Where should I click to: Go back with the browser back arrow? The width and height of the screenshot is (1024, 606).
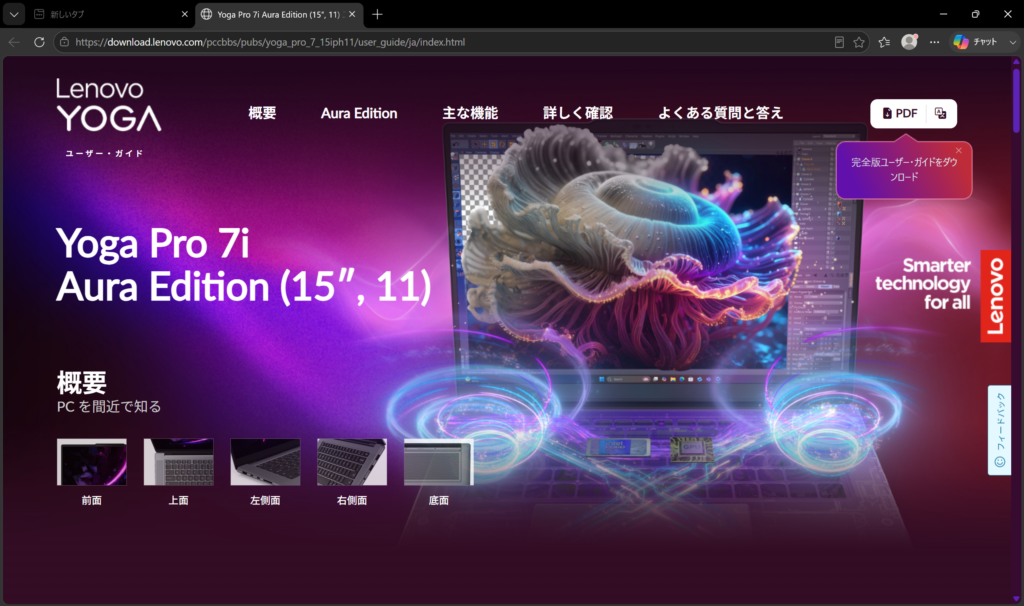tap(14, 42)
